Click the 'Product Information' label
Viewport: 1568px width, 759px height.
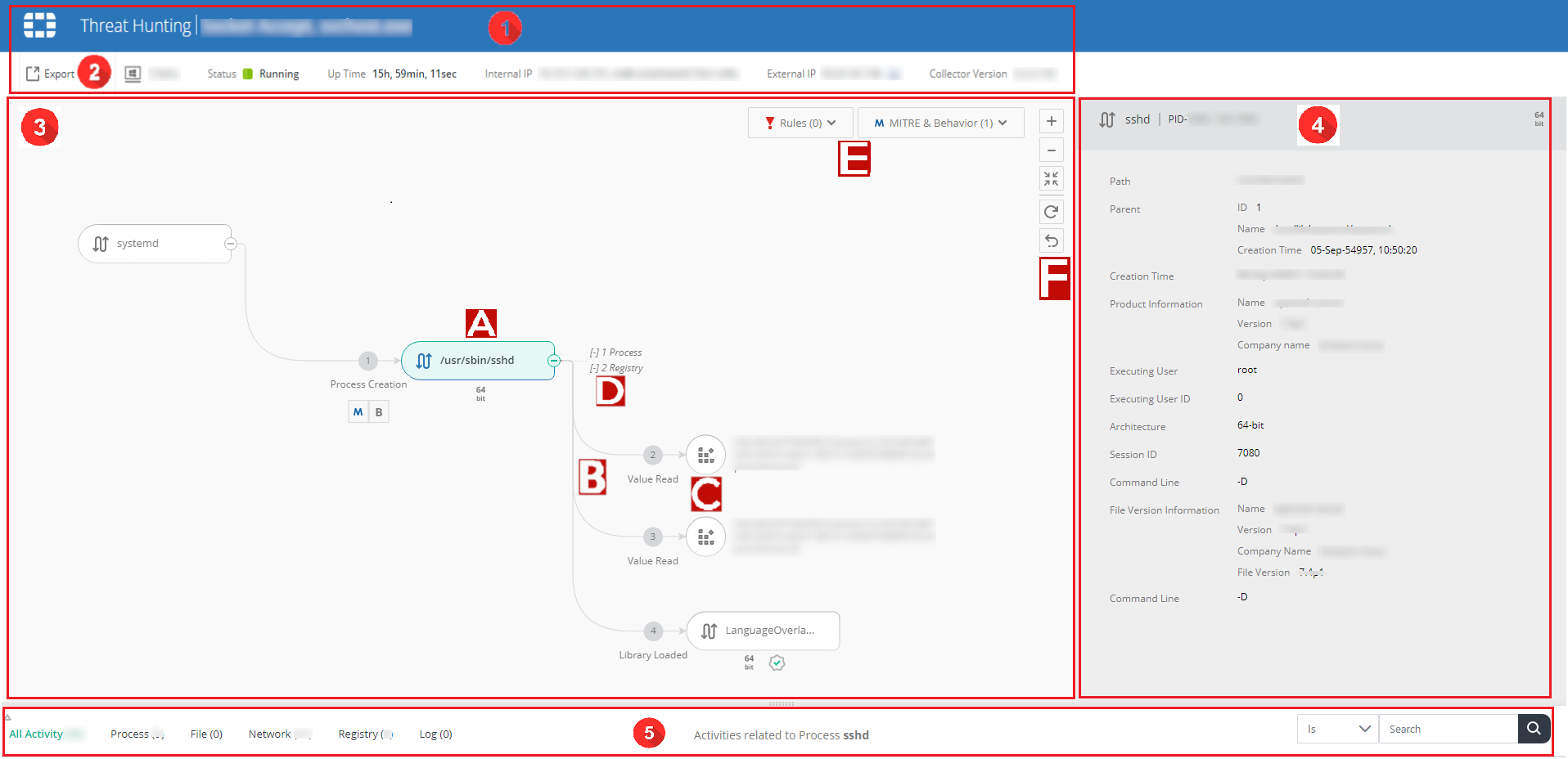pyautogui.click(x=1156, y=304)
